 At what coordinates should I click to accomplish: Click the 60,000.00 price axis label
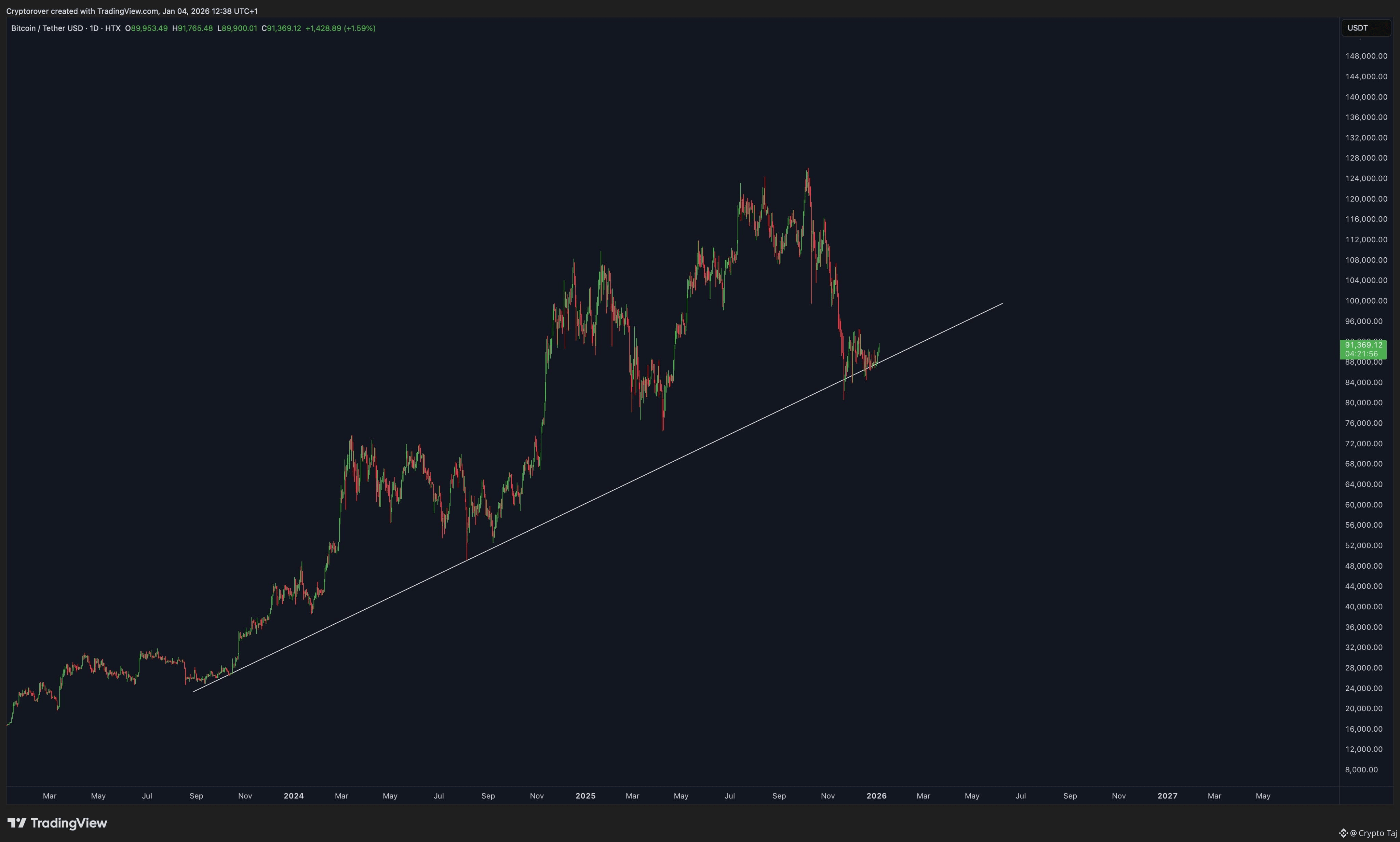(x=1364, y=505)
